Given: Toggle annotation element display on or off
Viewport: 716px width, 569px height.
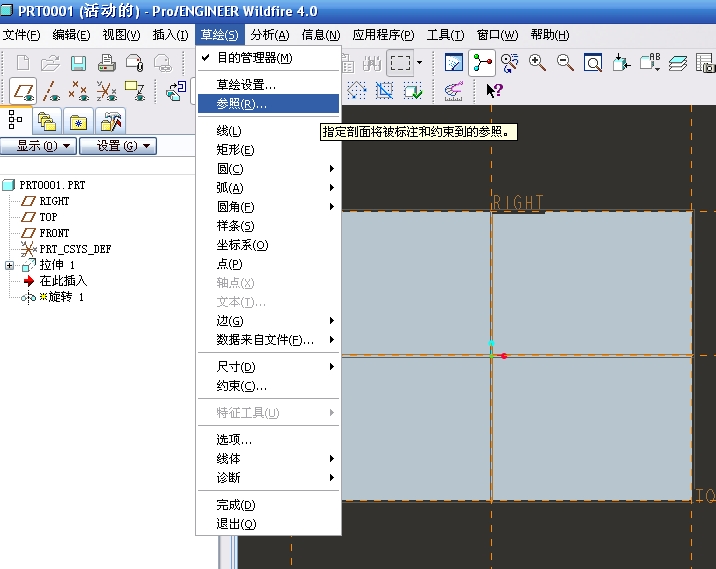Looking at the screenshot, I should pos(135,91).
